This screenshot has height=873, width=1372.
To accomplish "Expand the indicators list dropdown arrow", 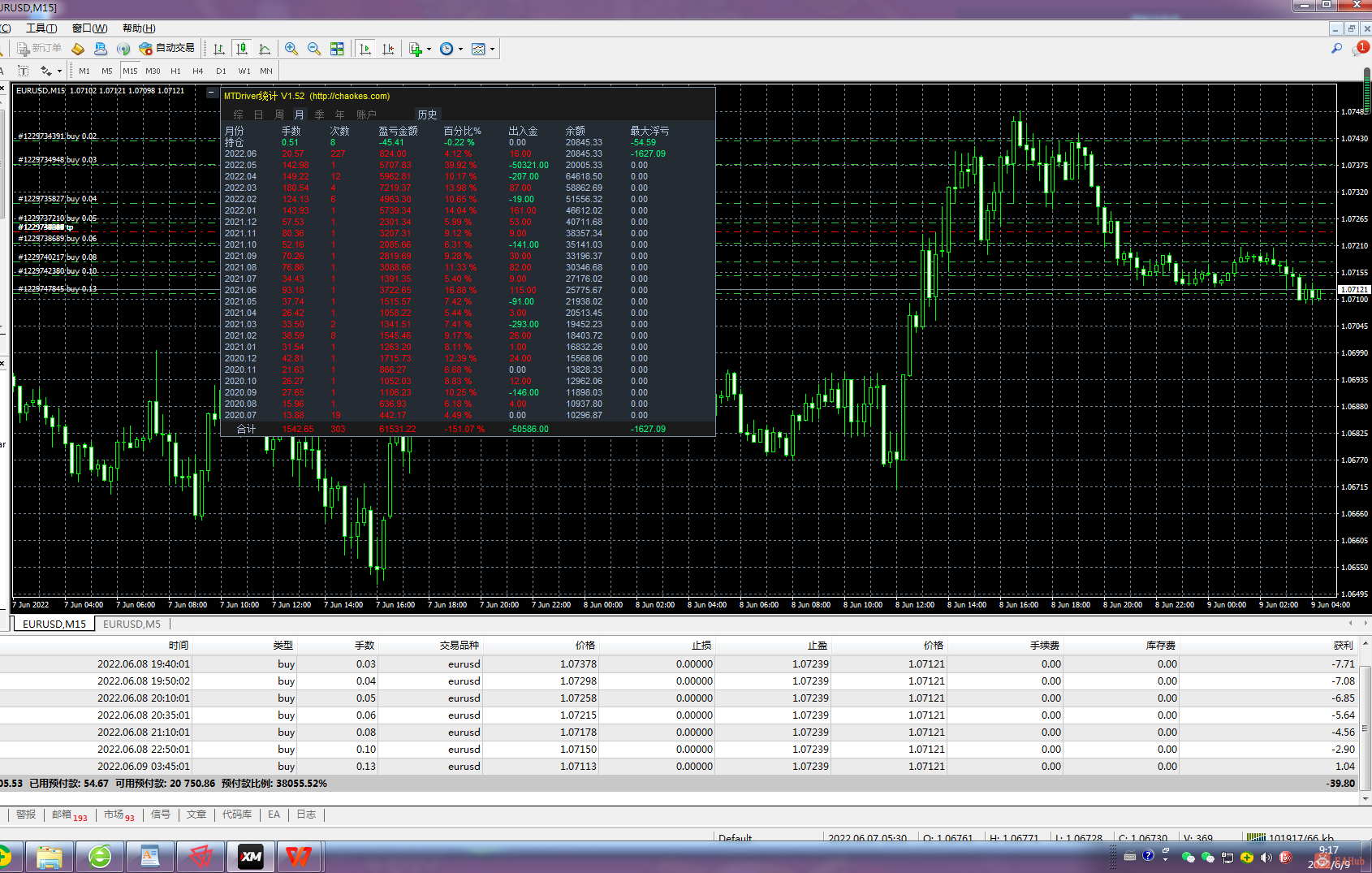I will (x=429, y=49).
